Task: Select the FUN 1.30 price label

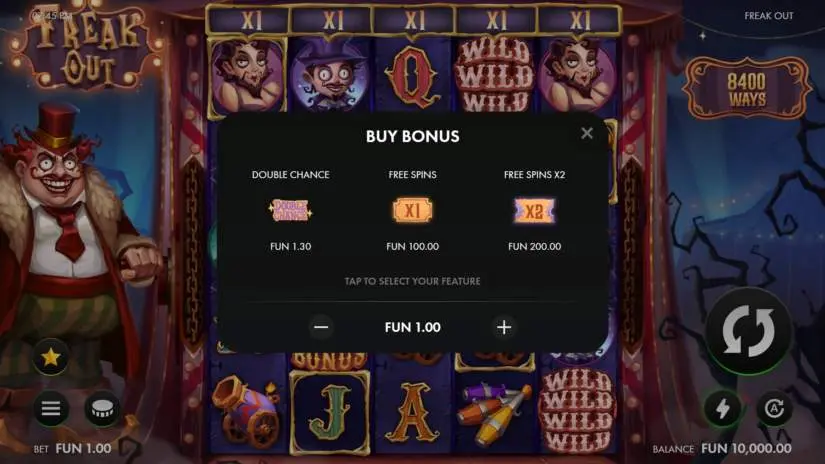Action: [290, 246]
